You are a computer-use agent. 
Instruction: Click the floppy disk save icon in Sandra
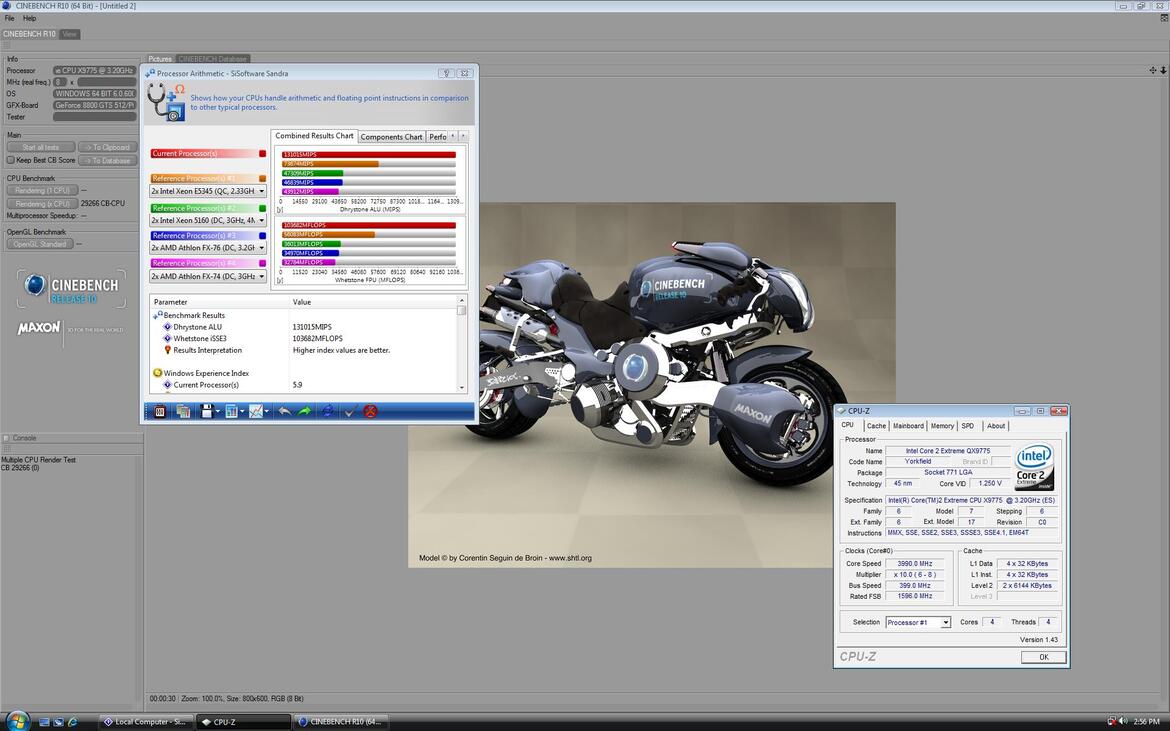tap(207, 411)
